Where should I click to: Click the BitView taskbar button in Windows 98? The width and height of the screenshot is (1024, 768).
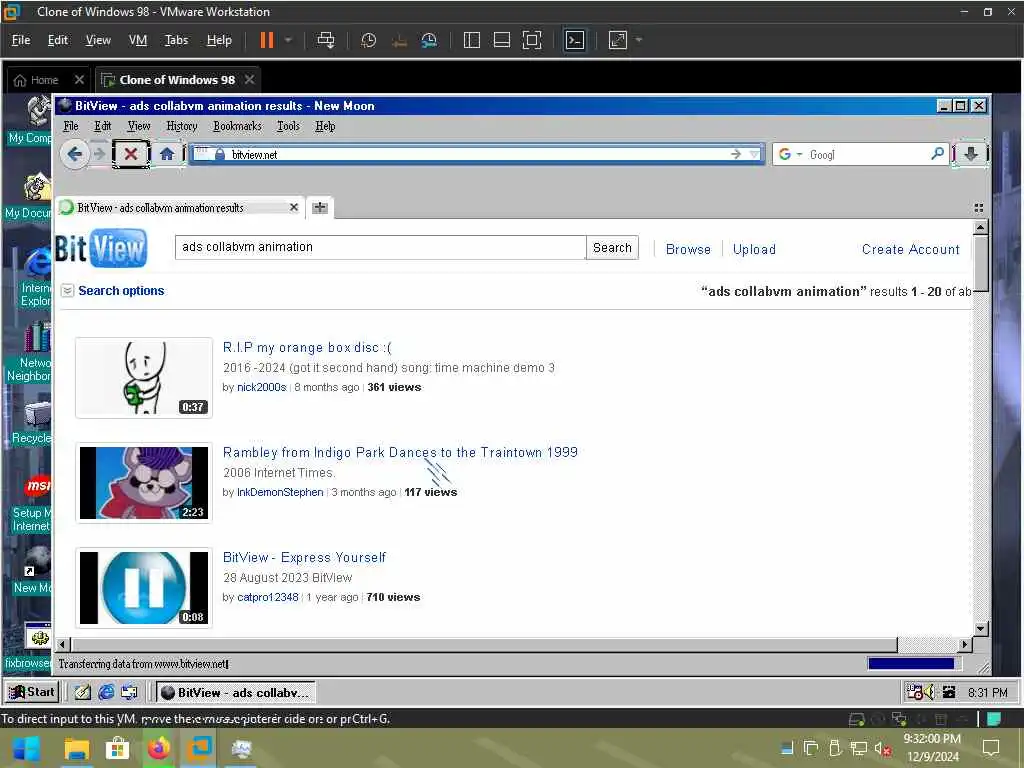click(236, 692)
